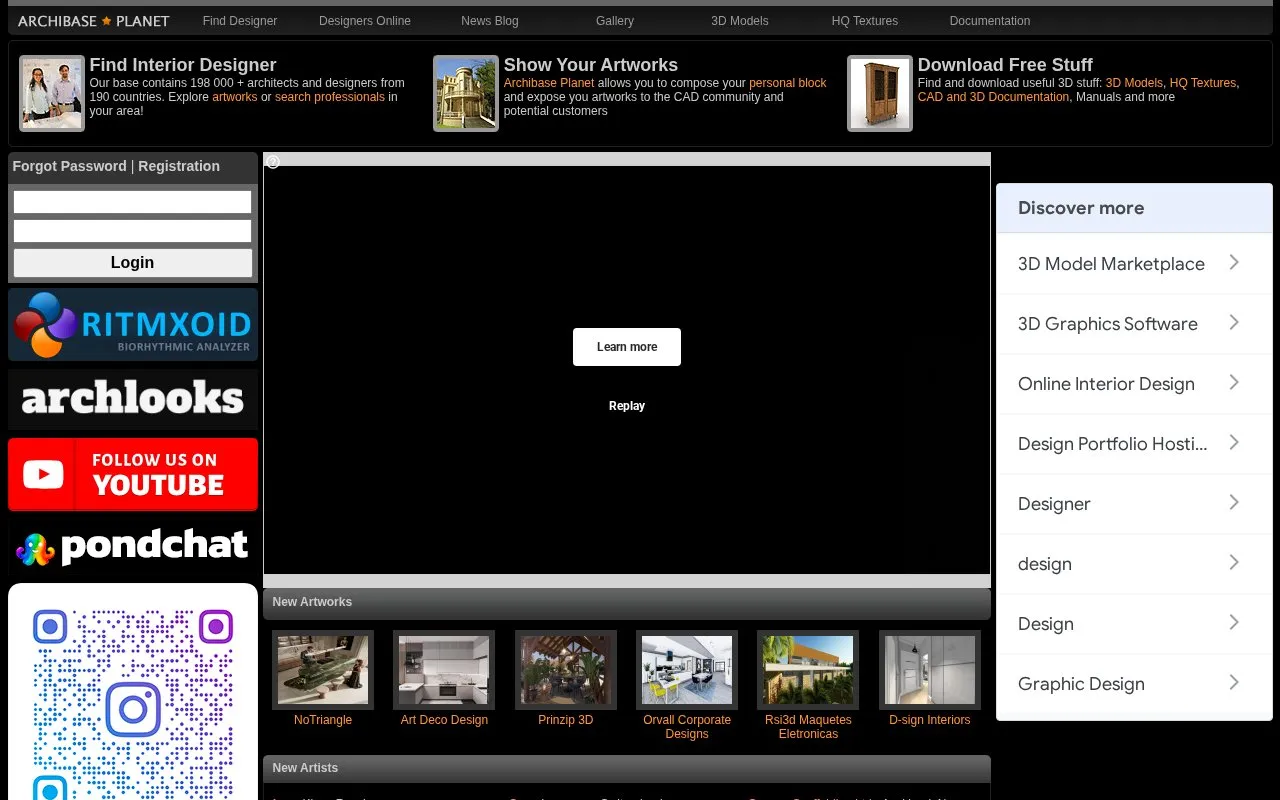Click the 'artworks' link in Find Interior Designer
Image resolution: width=1280 pixels, height=800 pixels.
pyautogui.click(x=235, y=97)
